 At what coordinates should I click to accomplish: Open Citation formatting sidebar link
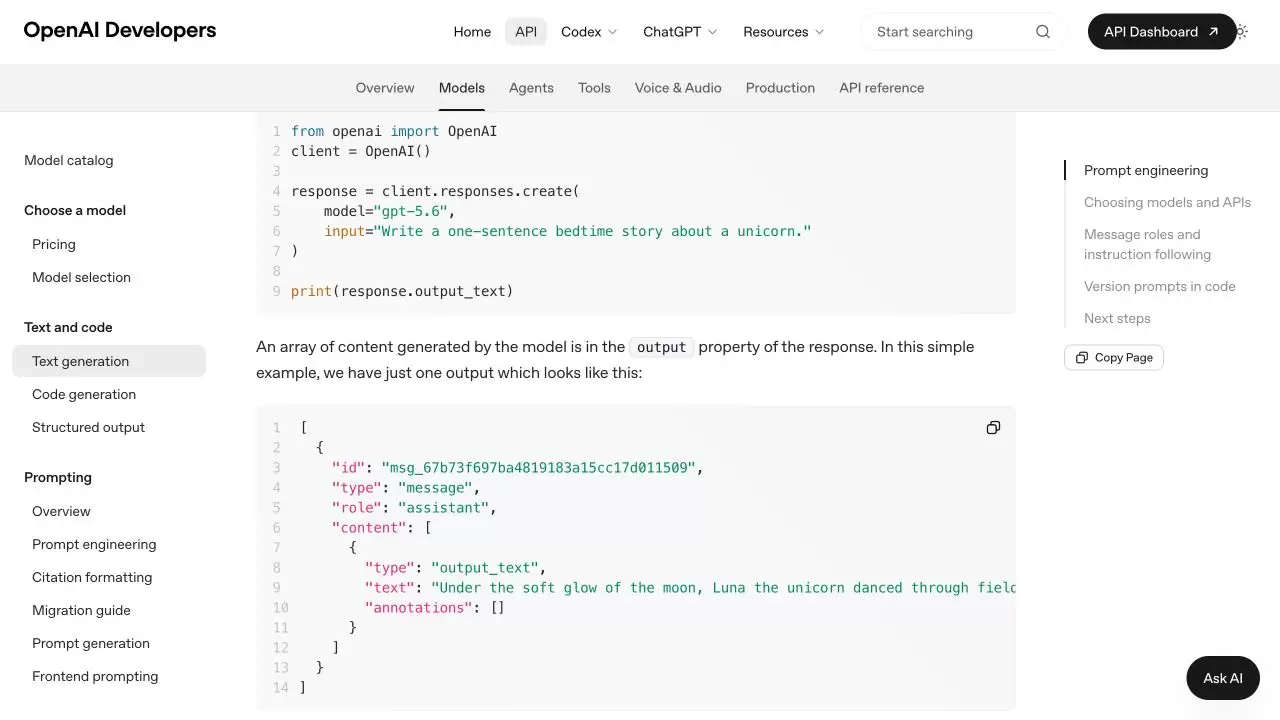pyautogui.click(x=92, y=577)
